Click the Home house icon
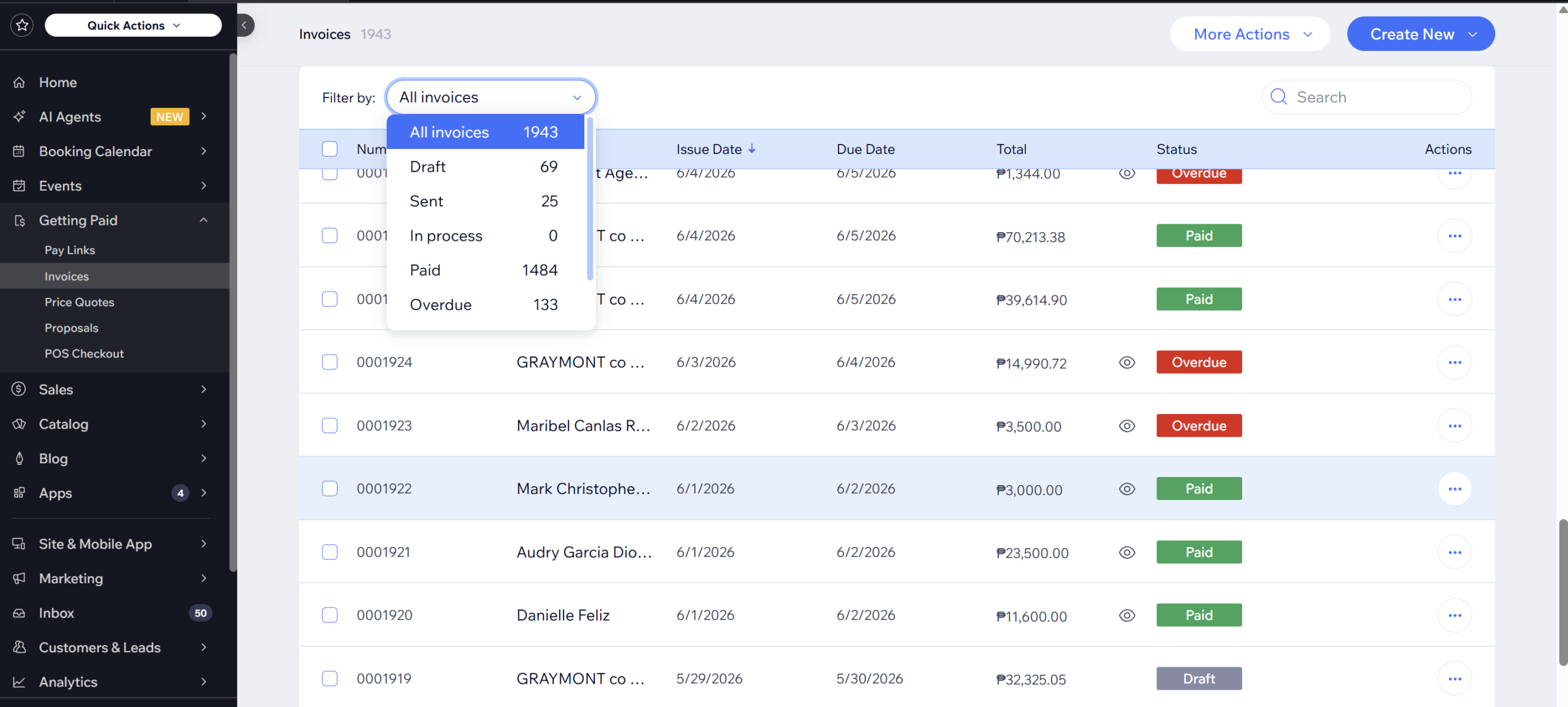This screenshot has height=707, width=1568. 20,82
